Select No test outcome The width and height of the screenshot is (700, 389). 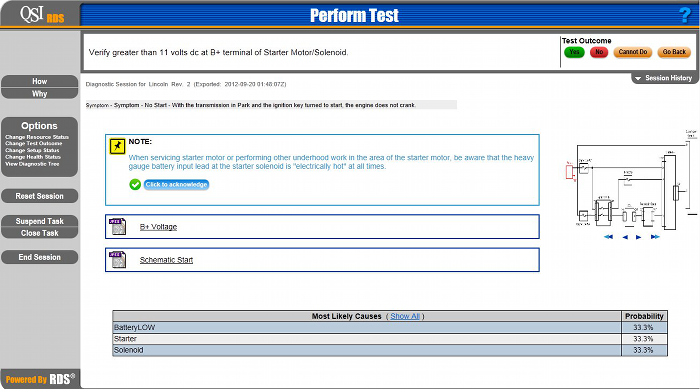tap(599, 52)
